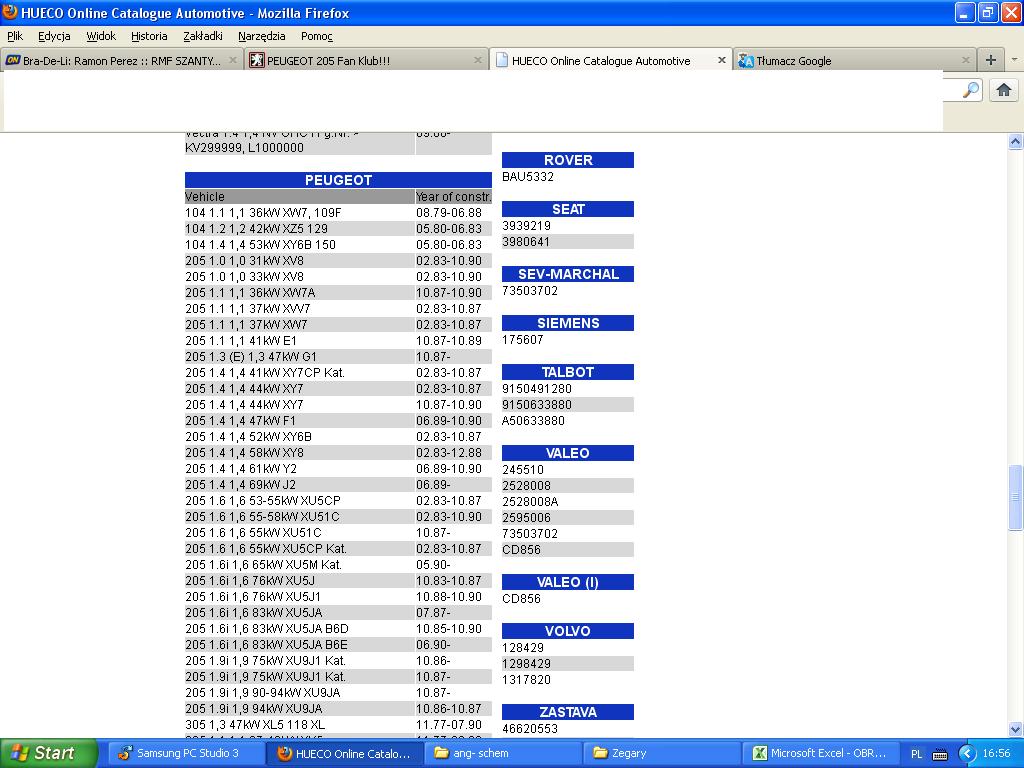This screenshot has height=768, width=1024.
Task: Click the scroll down arrow of the page
Action: [1016, 729]
